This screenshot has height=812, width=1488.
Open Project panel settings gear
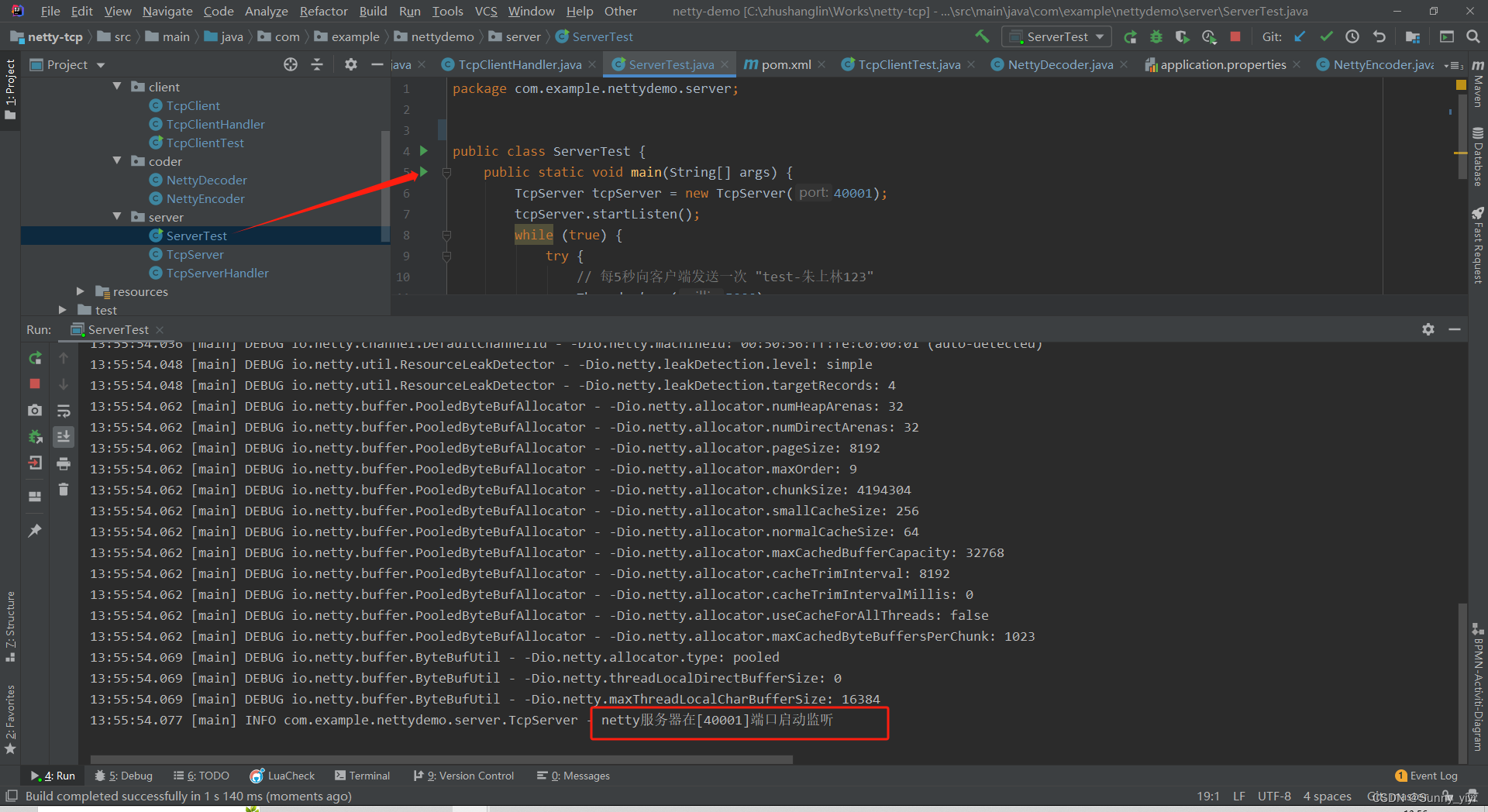click(351, 64)
